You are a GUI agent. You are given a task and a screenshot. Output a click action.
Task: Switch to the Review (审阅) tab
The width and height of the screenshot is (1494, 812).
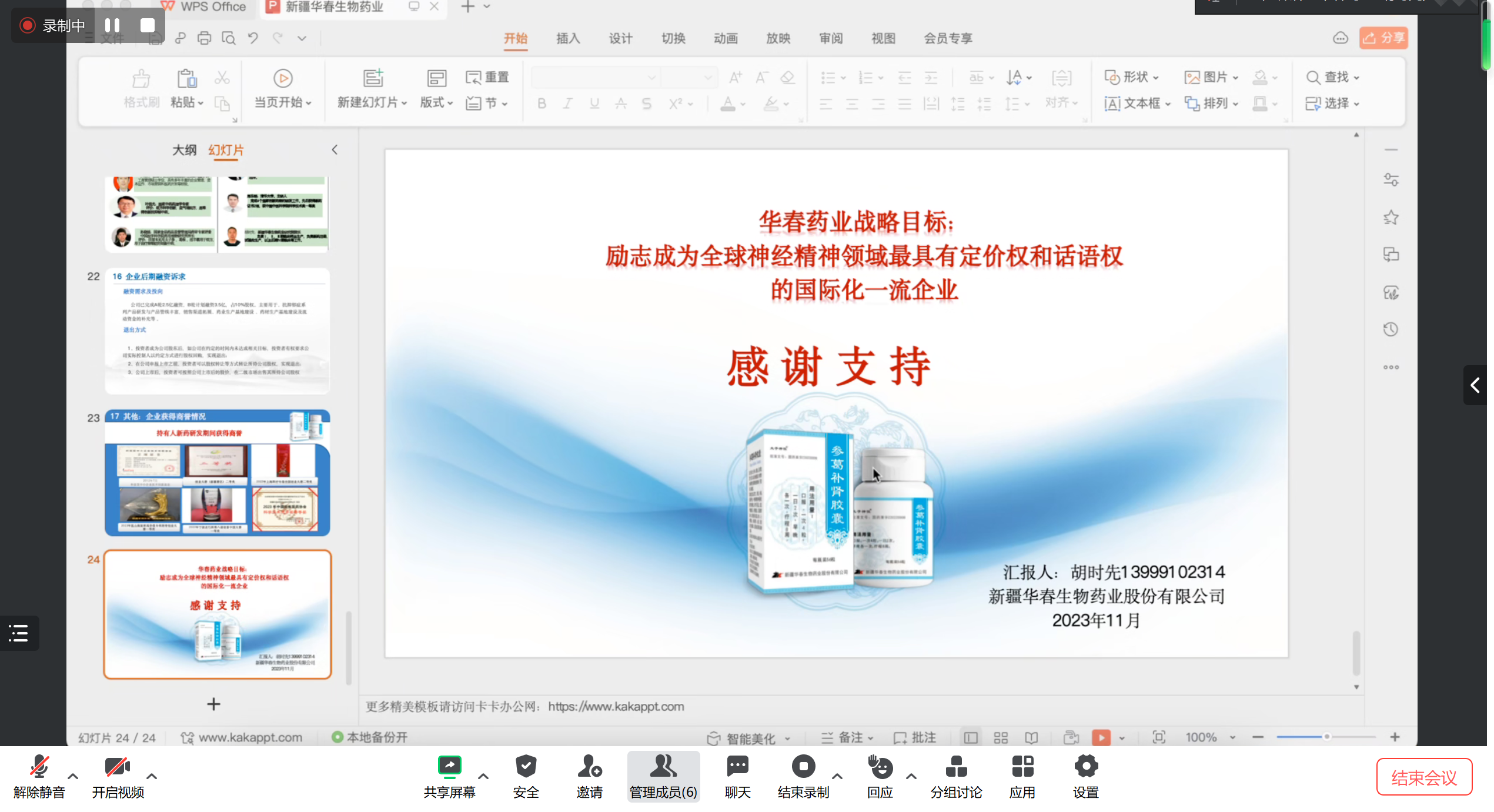(x=831, y=38)
